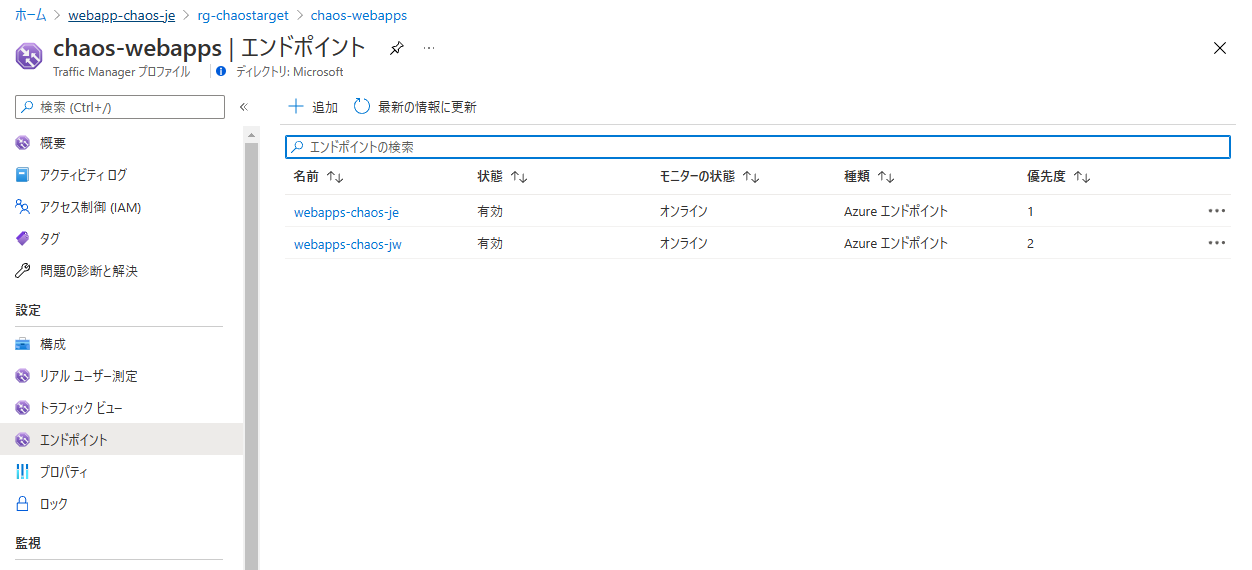This screenshot has width=1252, height=570.
Task: Click the ロック padlock icon
Action: click(x=23, y=504)
